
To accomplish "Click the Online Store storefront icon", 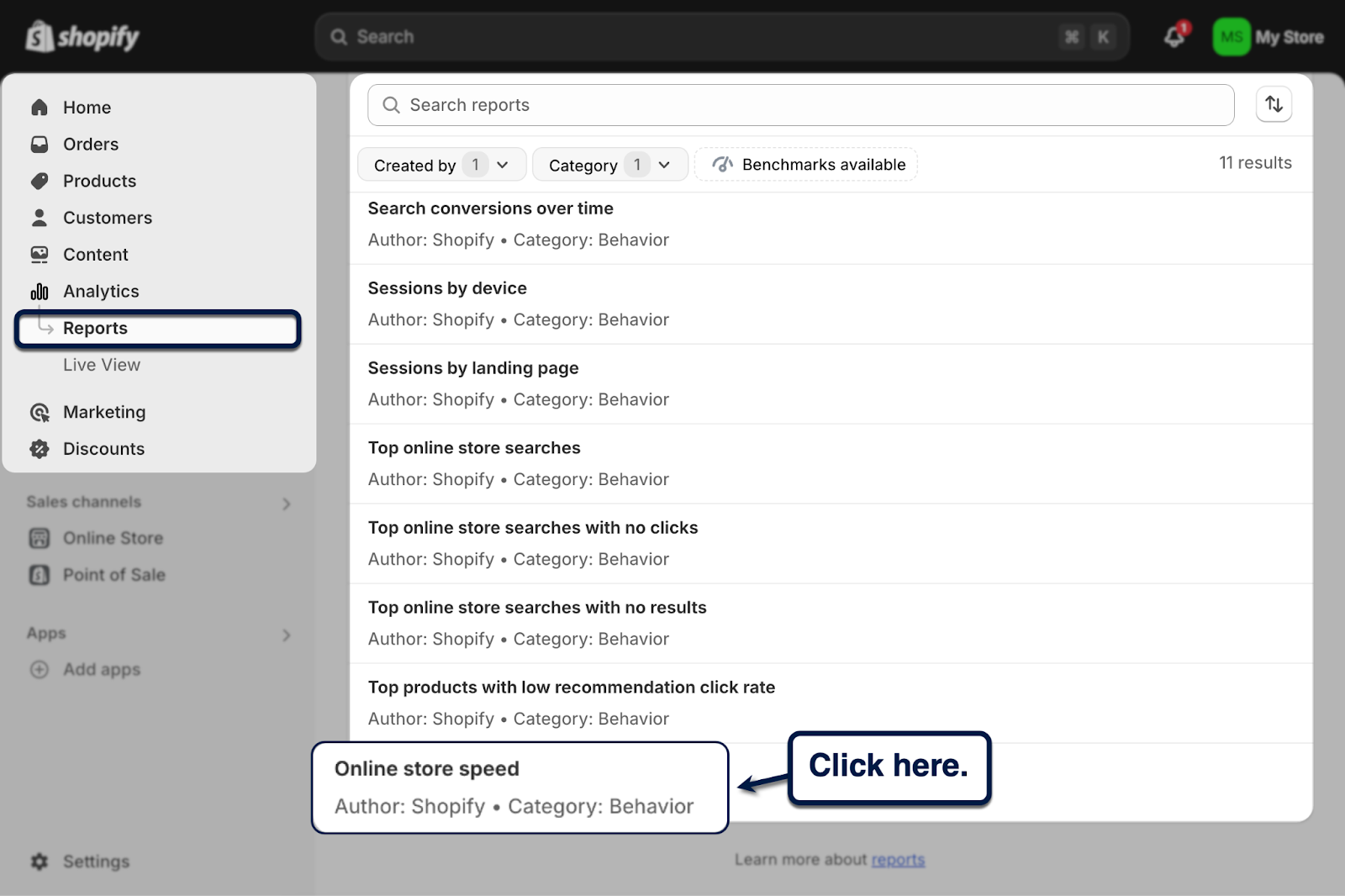I will click(x=40, y=538).
